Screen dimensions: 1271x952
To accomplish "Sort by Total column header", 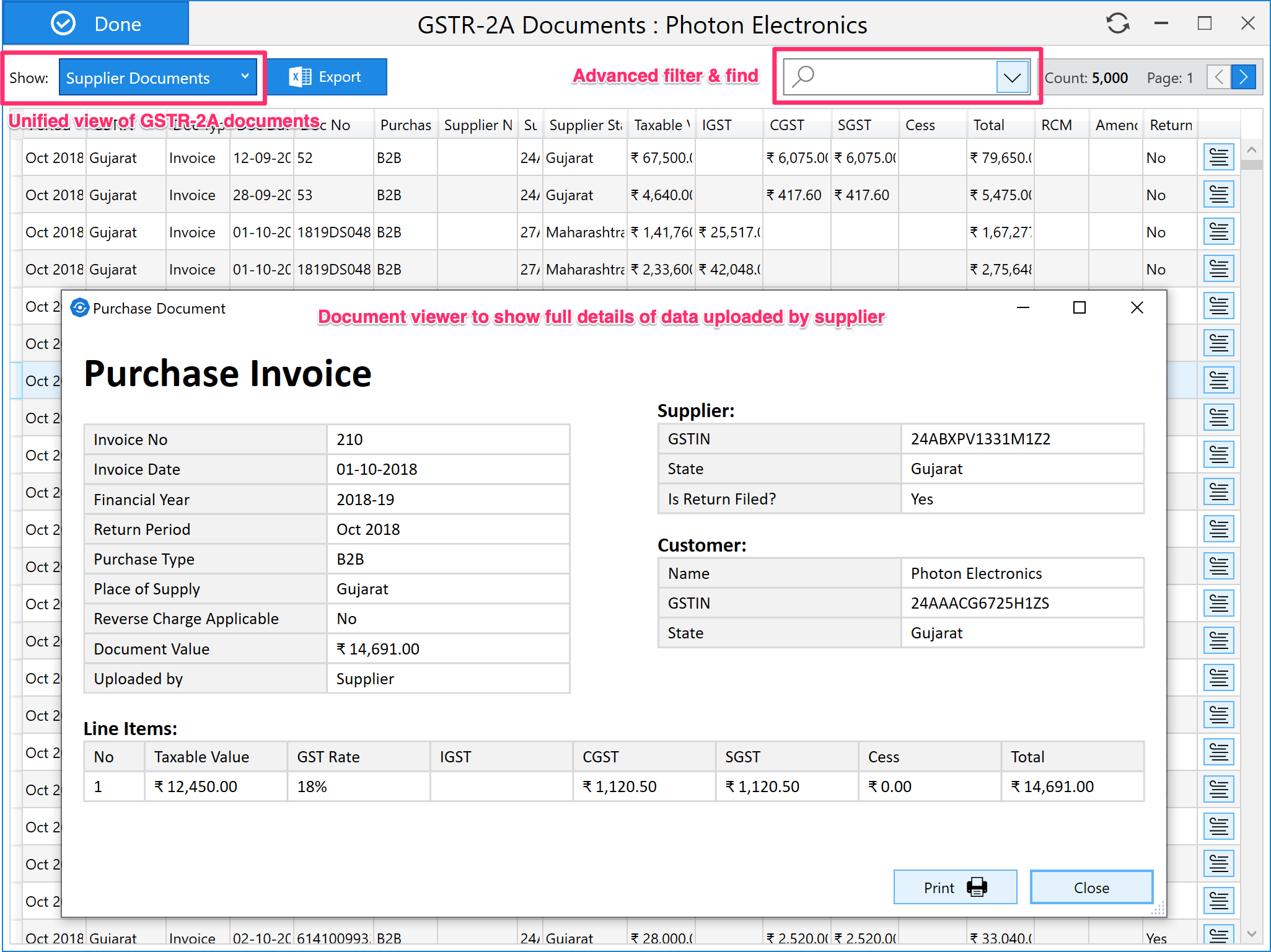I will coord(988,125).
